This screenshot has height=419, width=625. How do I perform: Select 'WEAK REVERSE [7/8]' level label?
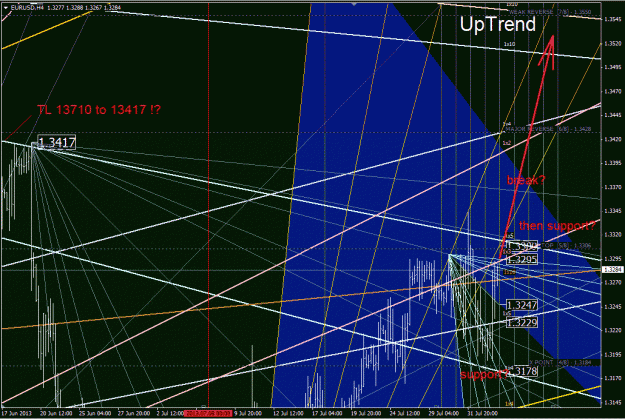click(550, 12)
